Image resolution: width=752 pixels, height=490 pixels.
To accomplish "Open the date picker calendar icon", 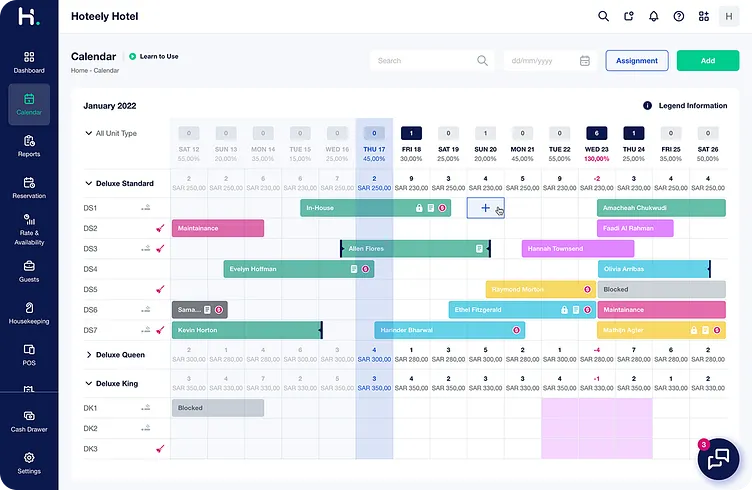I will (585, 61).
